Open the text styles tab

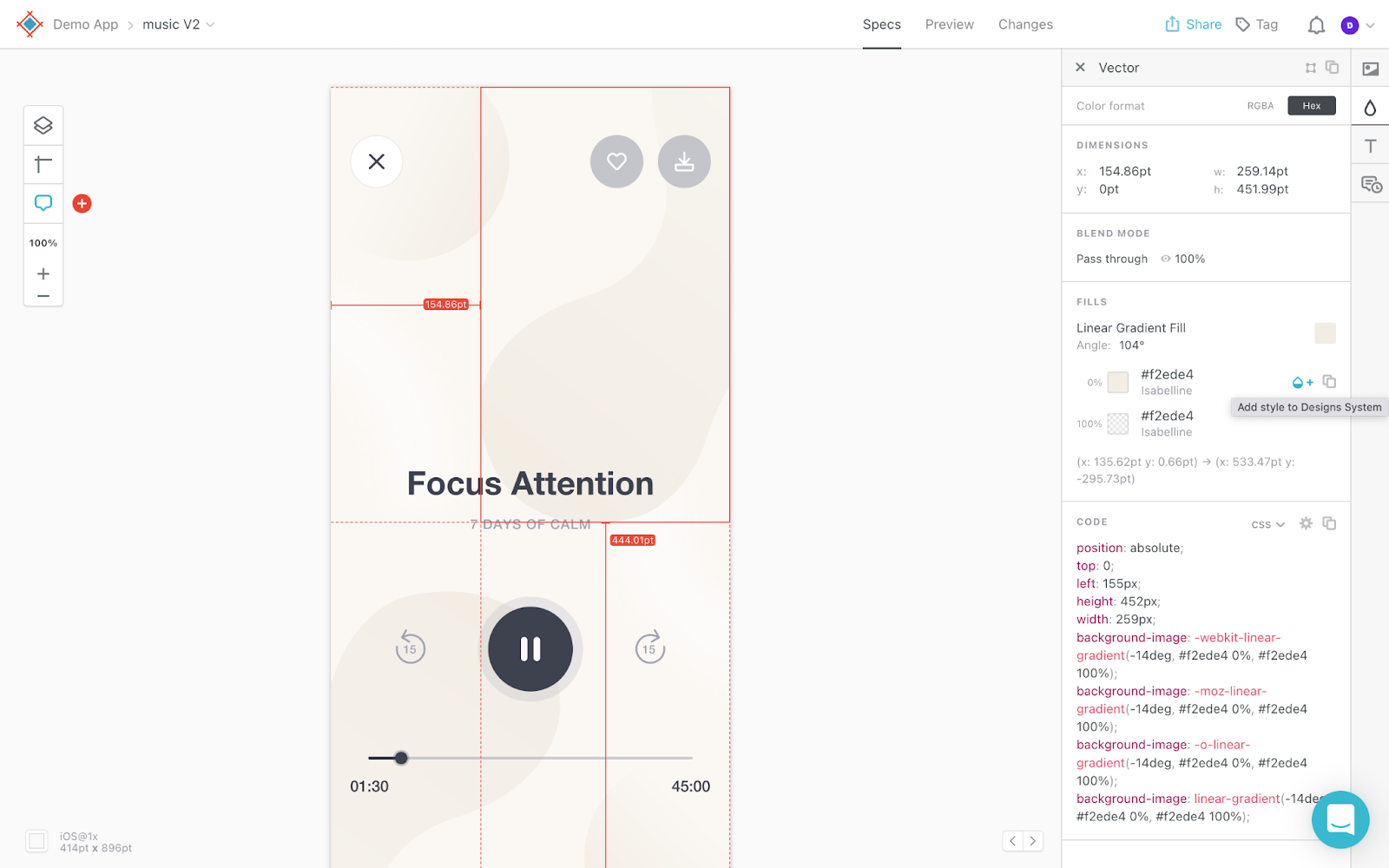click(x=1371, y=146)
